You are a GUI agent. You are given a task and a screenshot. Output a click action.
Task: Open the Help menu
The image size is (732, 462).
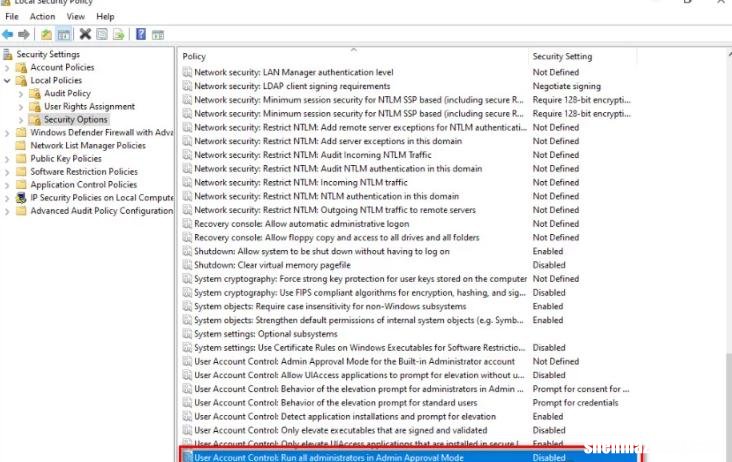pos(105,16)
